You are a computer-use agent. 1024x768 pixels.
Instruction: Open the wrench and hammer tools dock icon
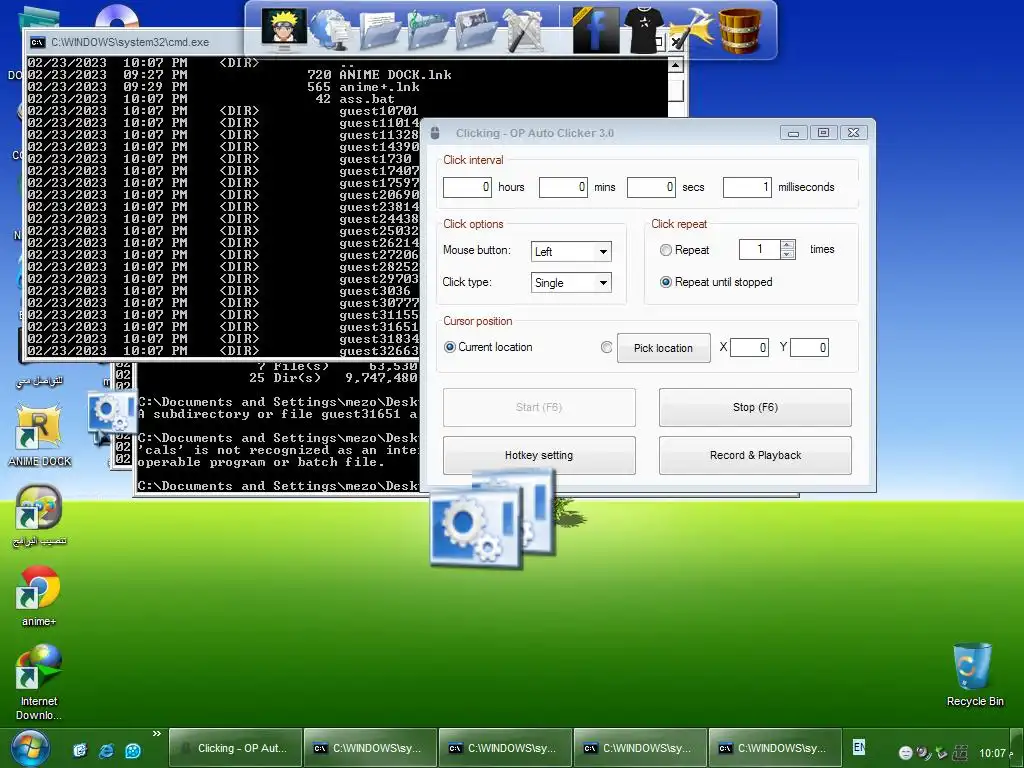(524, 30)
